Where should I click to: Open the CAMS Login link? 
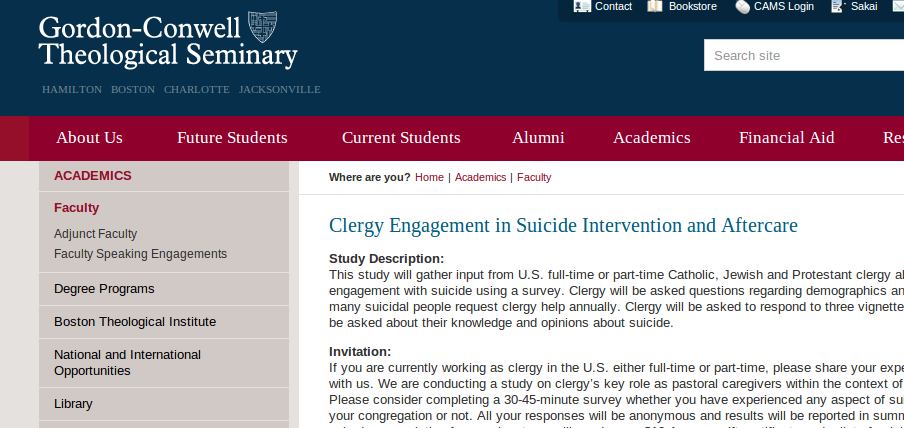(x=784, y=6)
